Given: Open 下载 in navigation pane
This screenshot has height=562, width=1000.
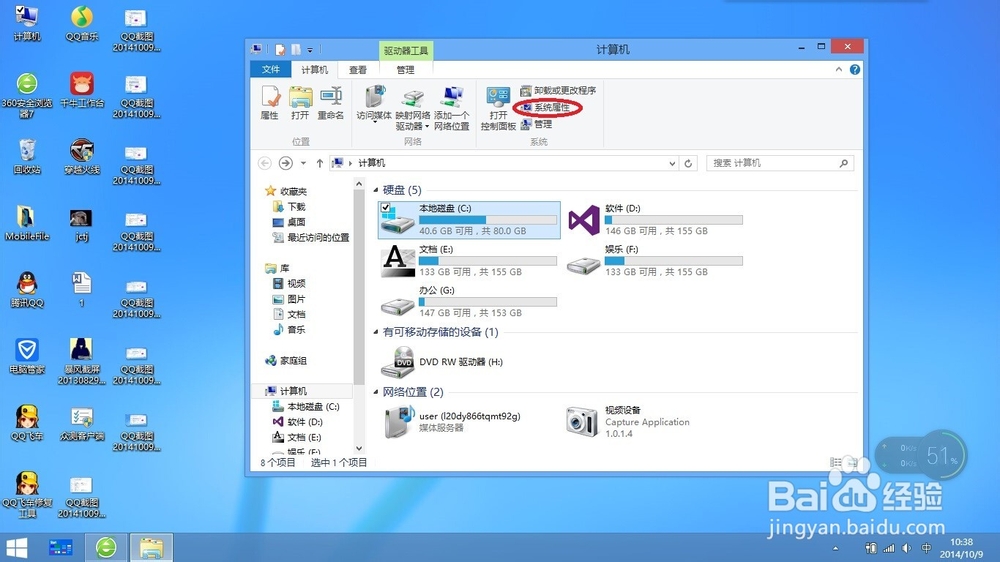Looking at the screenshot, I should click(289, 206).
